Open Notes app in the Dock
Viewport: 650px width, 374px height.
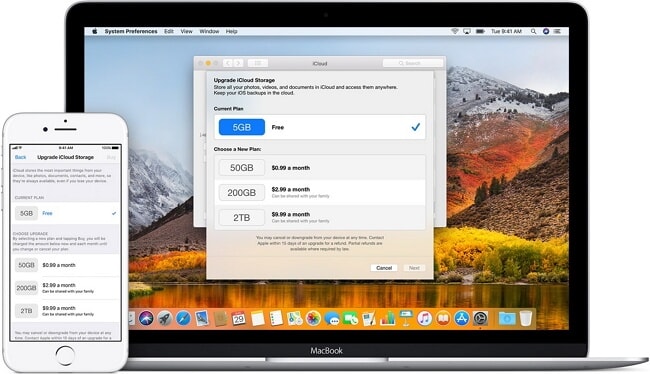pos(257,318)
